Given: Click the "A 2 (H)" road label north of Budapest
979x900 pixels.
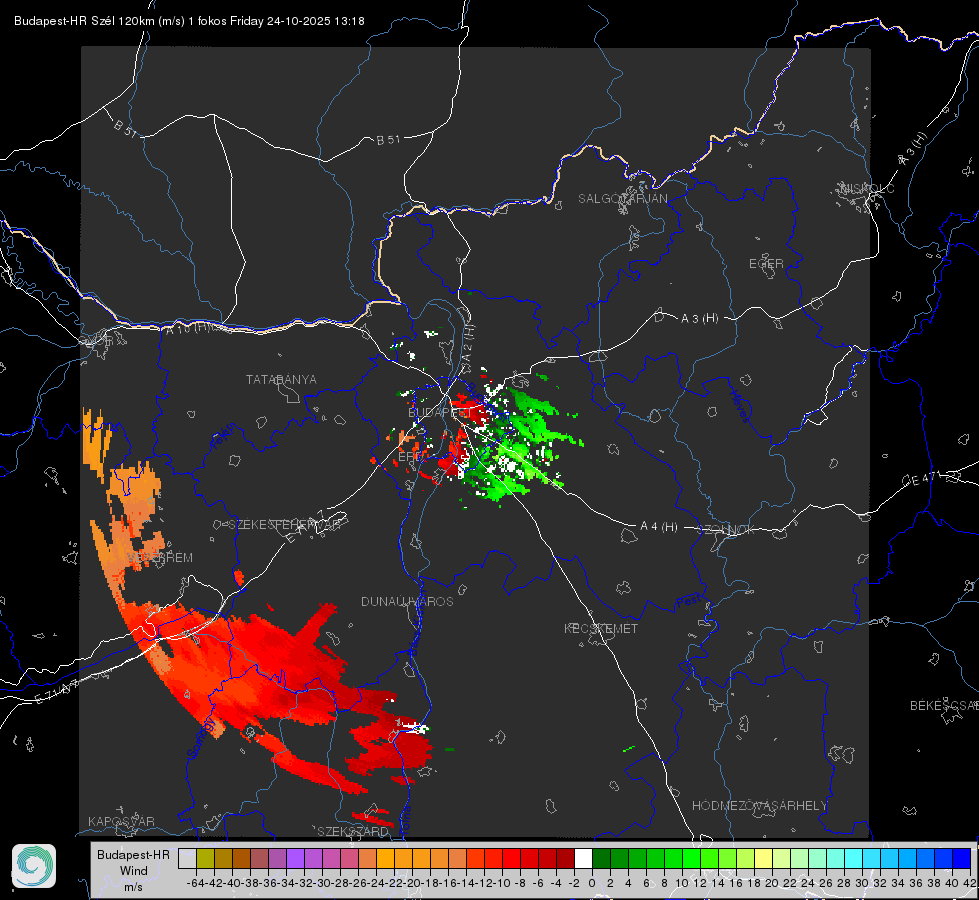Looking at the screenshot, I should coord(468,344).
